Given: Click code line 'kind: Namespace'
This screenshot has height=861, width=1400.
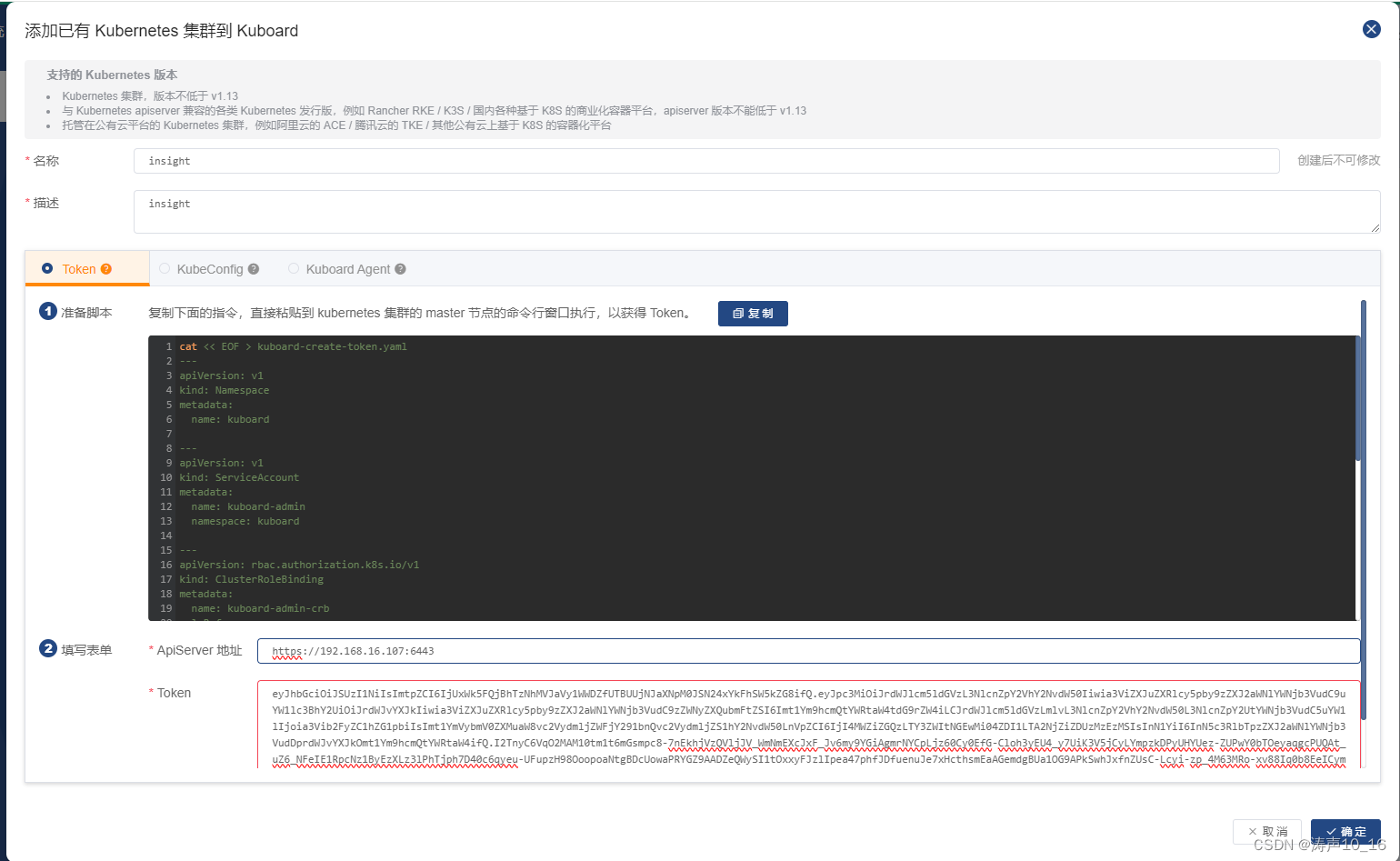Looking at the screenshot, I should (224, 390).
